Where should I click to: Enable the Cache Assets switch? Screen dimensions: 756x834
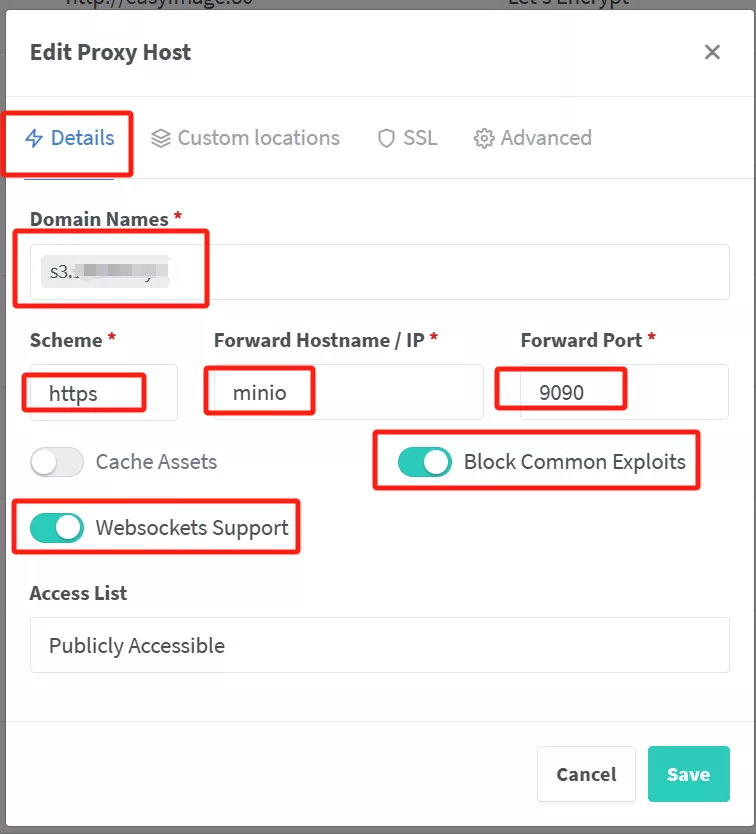(x=57, y=462)
